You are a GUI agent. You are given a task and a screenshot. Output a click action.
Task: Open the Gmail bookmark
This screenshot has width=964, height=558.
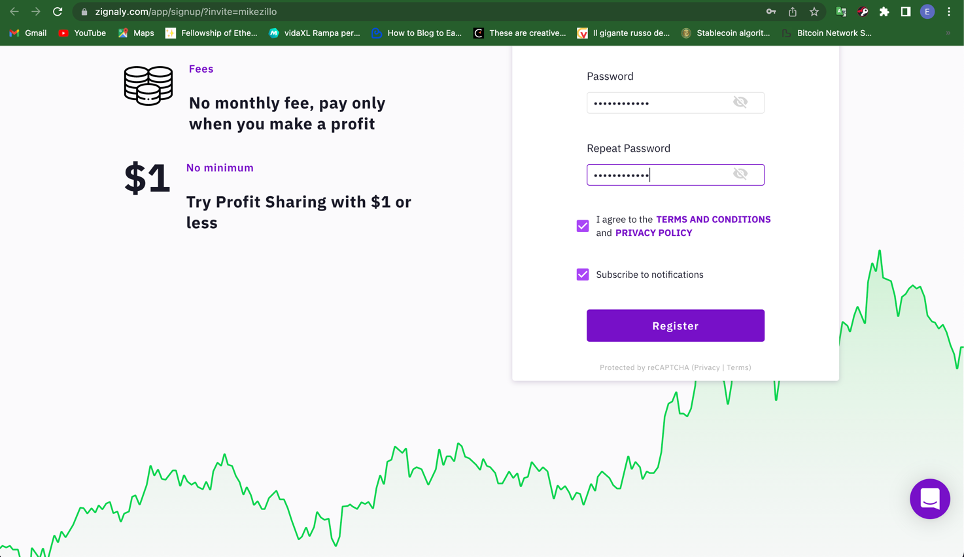[x=28, y=33]
